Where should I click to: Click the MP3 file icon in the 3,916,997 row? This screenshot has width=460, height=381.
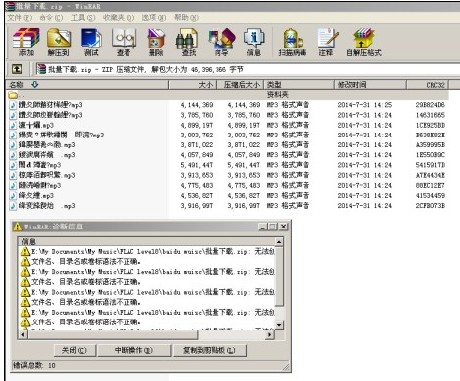click(x=13, y=206)
